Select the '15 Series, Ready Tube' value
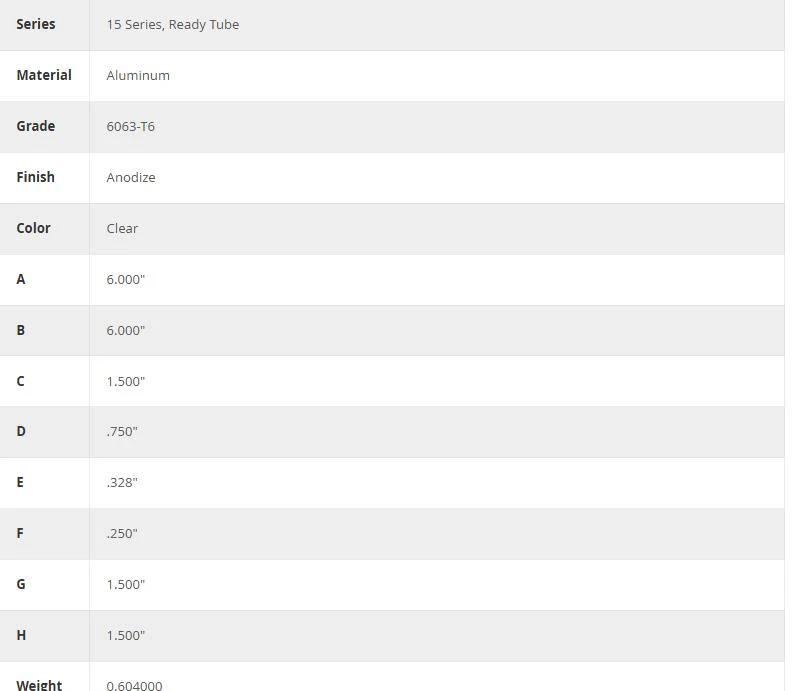 point(173,24)
